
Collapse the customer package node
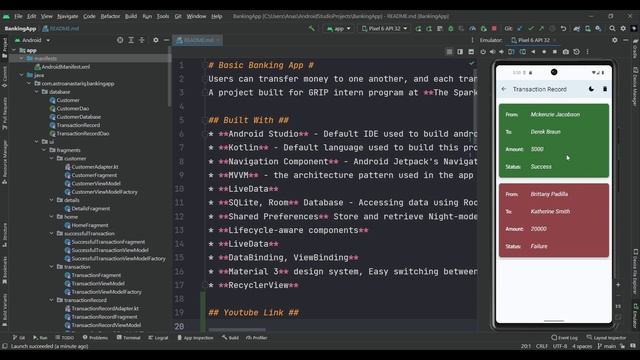coord(51,158)
